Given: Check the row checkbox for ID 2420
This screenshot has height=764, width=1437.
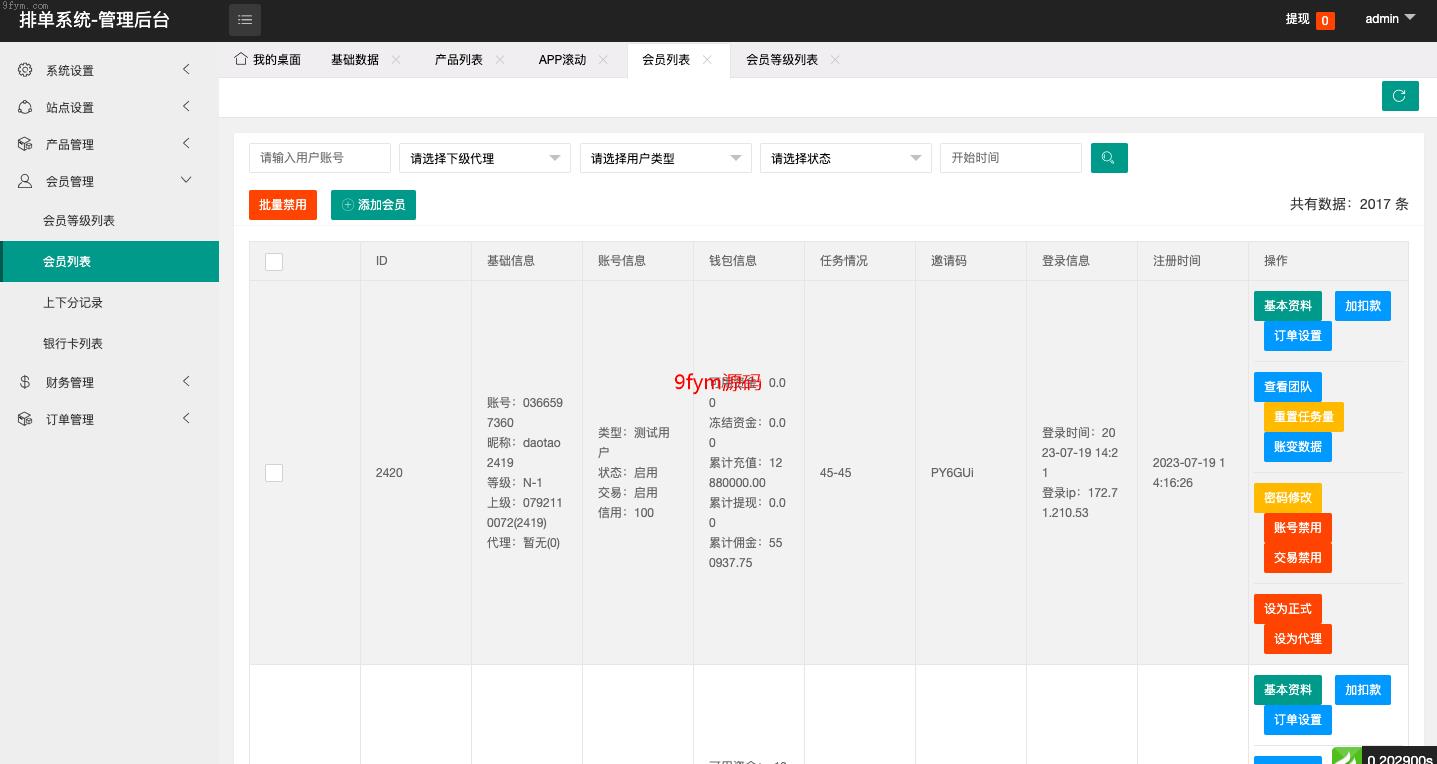Looking at the screenshot, I should coord(274,473).
